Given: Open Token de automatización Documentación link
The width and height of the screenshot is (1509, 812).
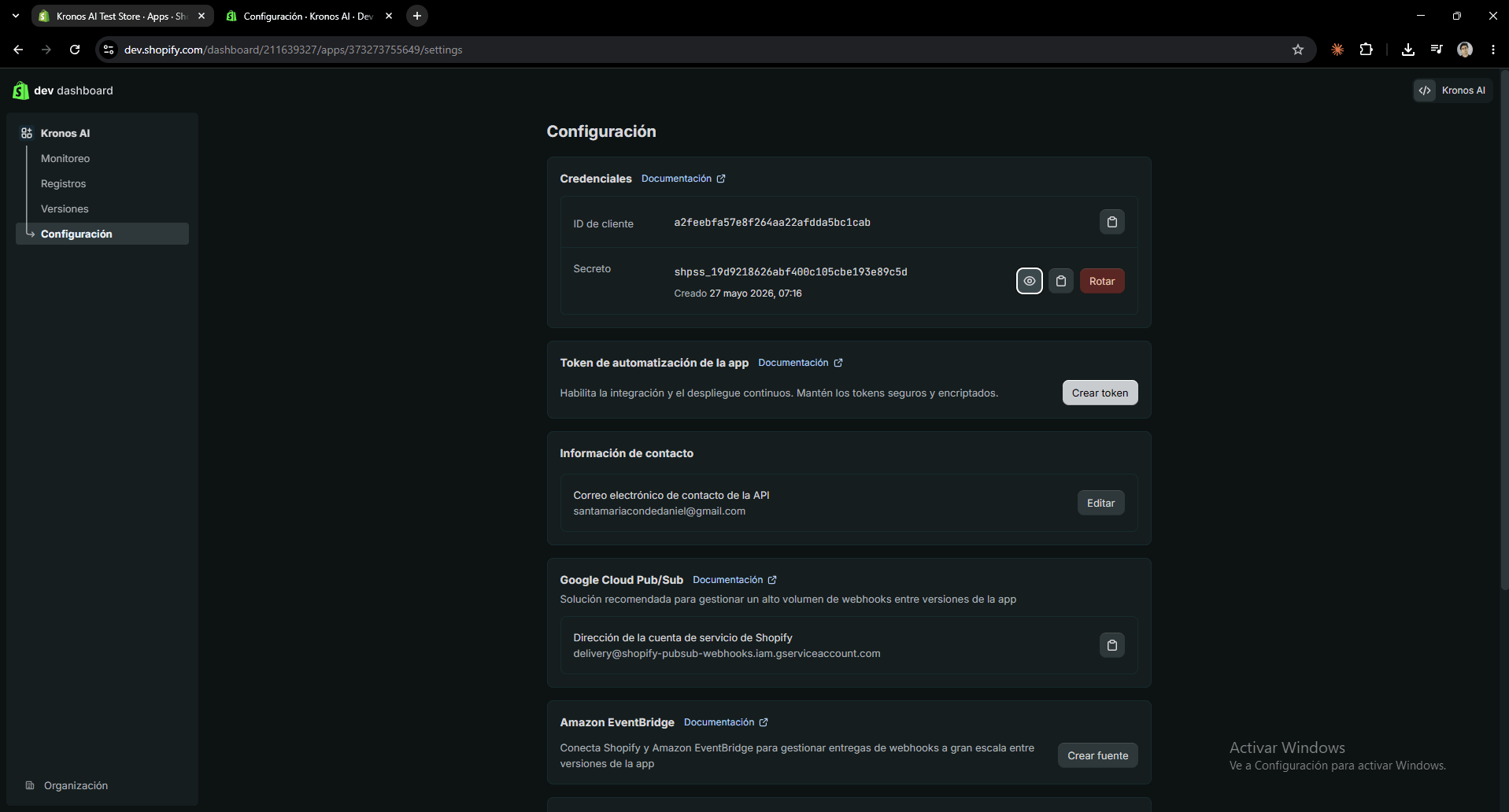Looking at the screenshot, I should tap(800, 363).
